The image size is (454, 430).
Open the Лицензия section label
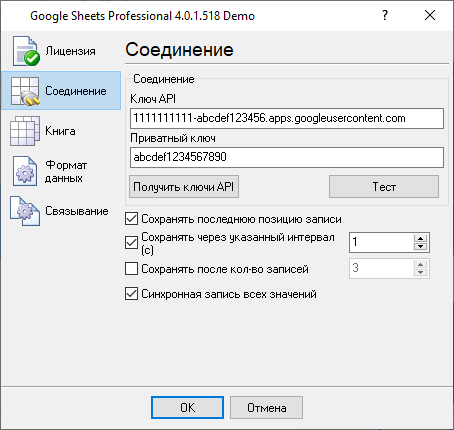pos(70,51)
